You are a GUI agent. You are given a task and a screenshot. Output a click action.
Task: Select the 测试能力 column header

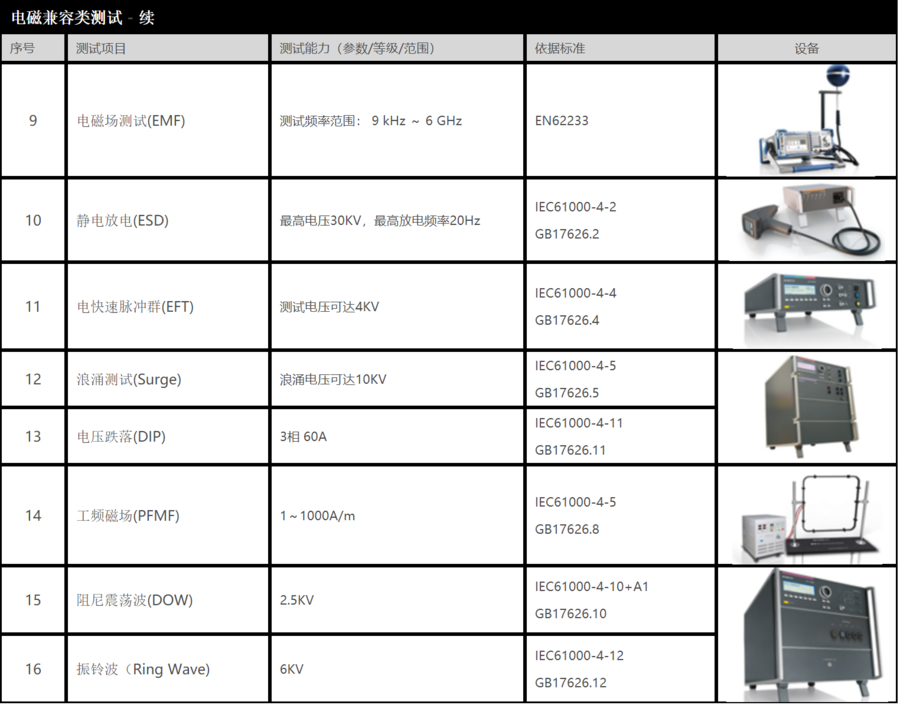[x=357, y=48]
